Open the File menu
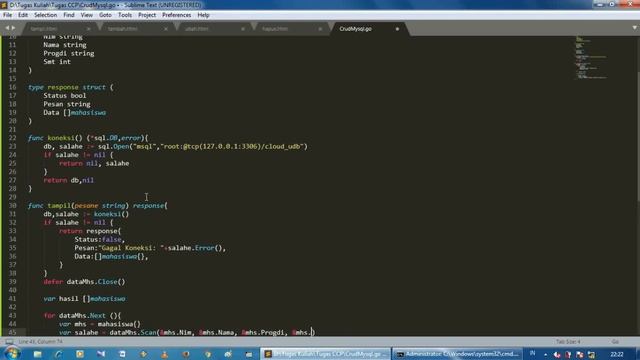This screenshot has height=360, width=640. 7,15
